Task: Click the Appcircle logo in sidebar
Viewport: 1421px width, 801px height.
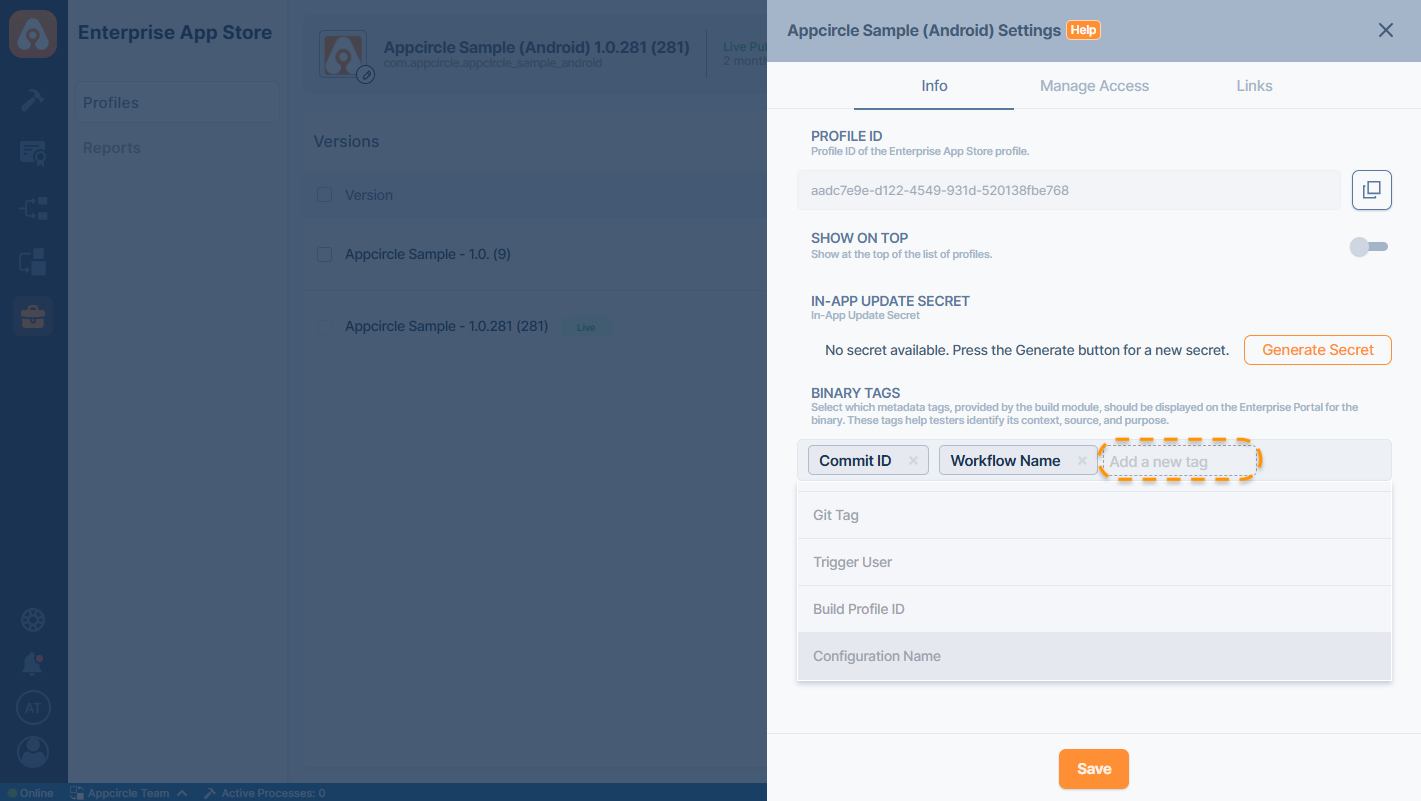Action: tap(33, 33)
